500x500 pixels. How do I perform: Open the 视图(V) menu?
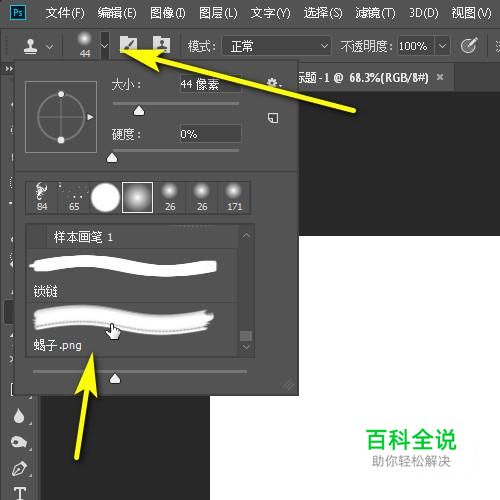pyautogui.click(x=471, y=13)
